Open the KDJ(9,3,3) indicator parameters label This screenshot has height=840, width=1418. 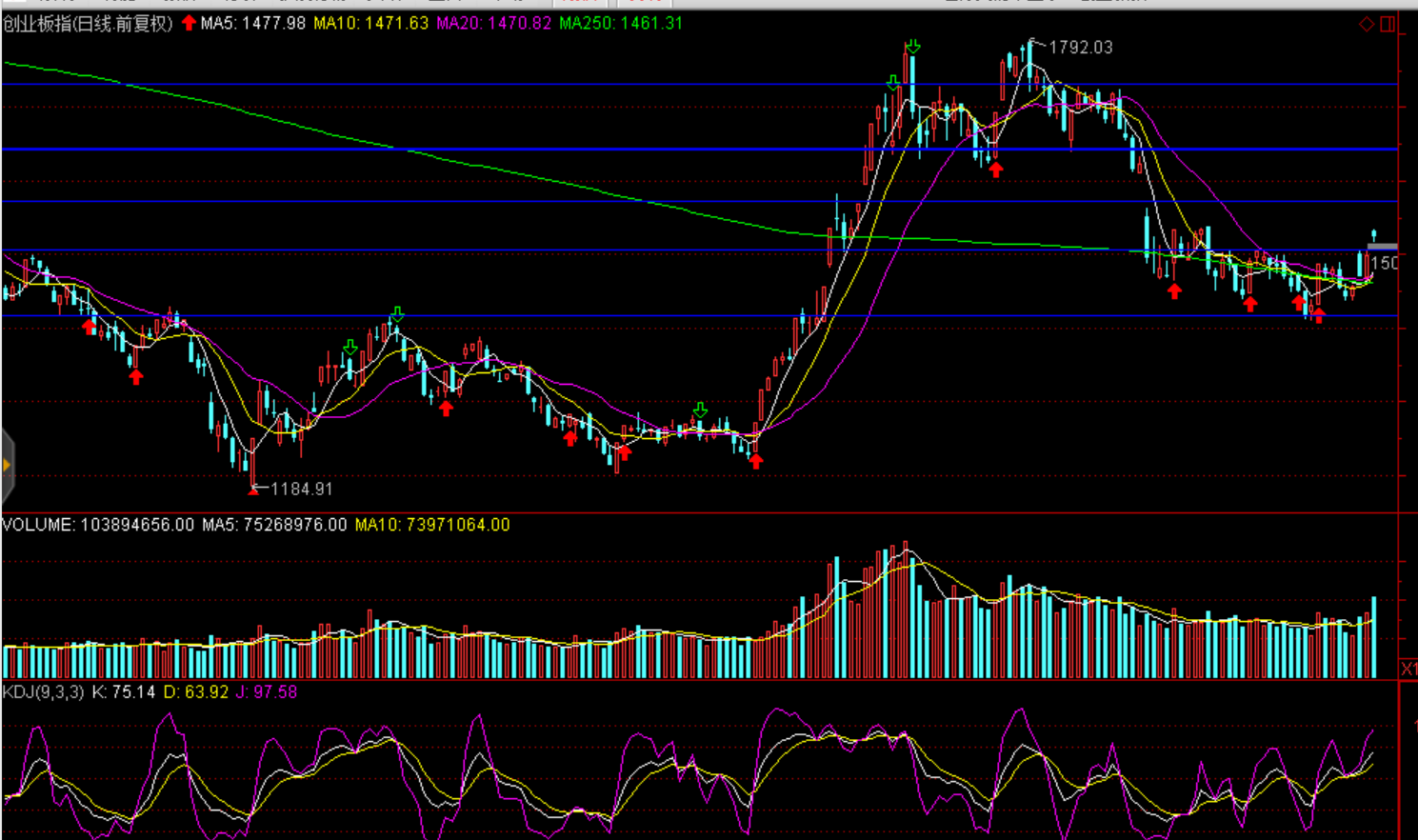(x=43, y=692)
